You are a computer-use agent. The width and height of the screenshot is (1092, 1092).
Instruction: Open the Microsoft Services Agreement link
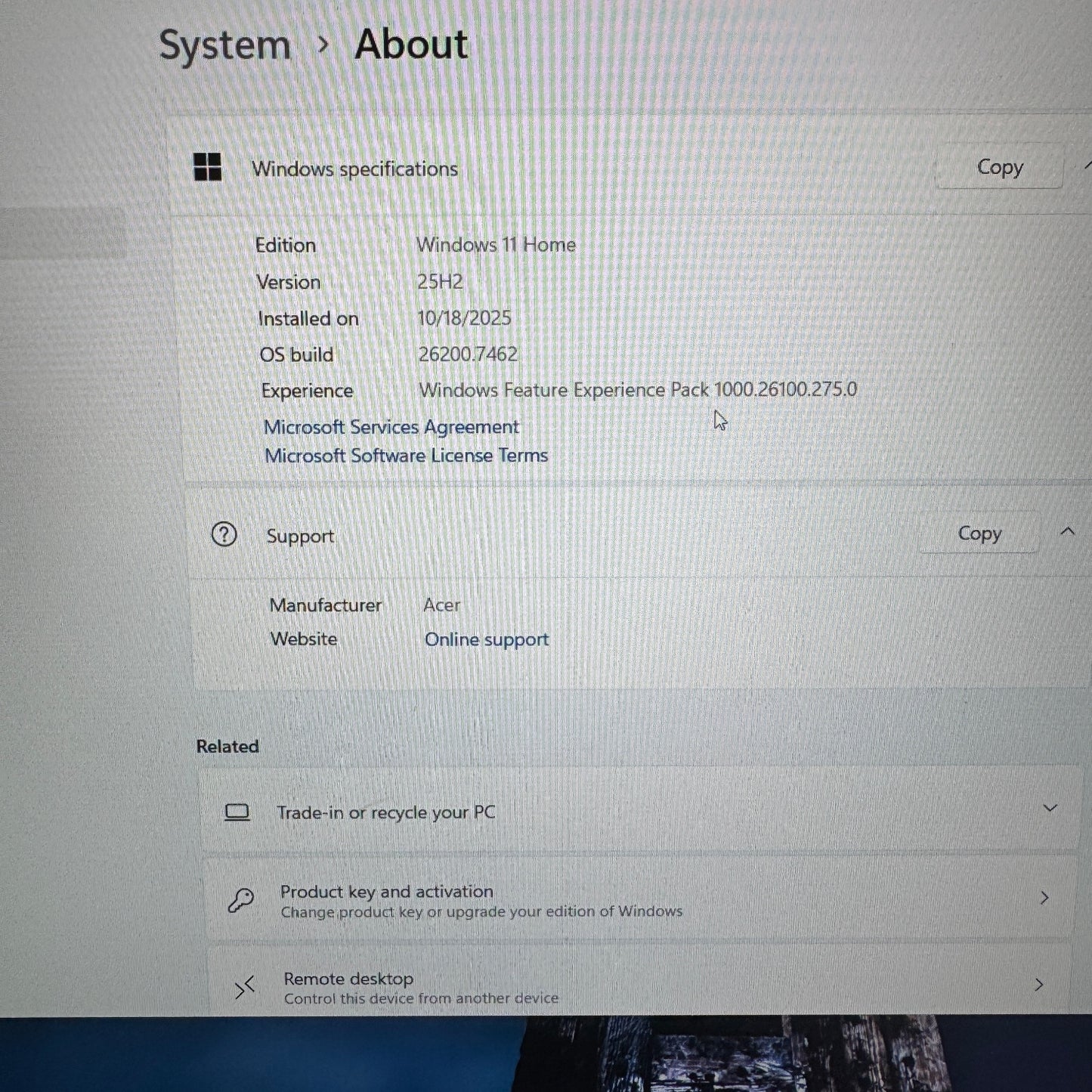click(x=391, y=427)
